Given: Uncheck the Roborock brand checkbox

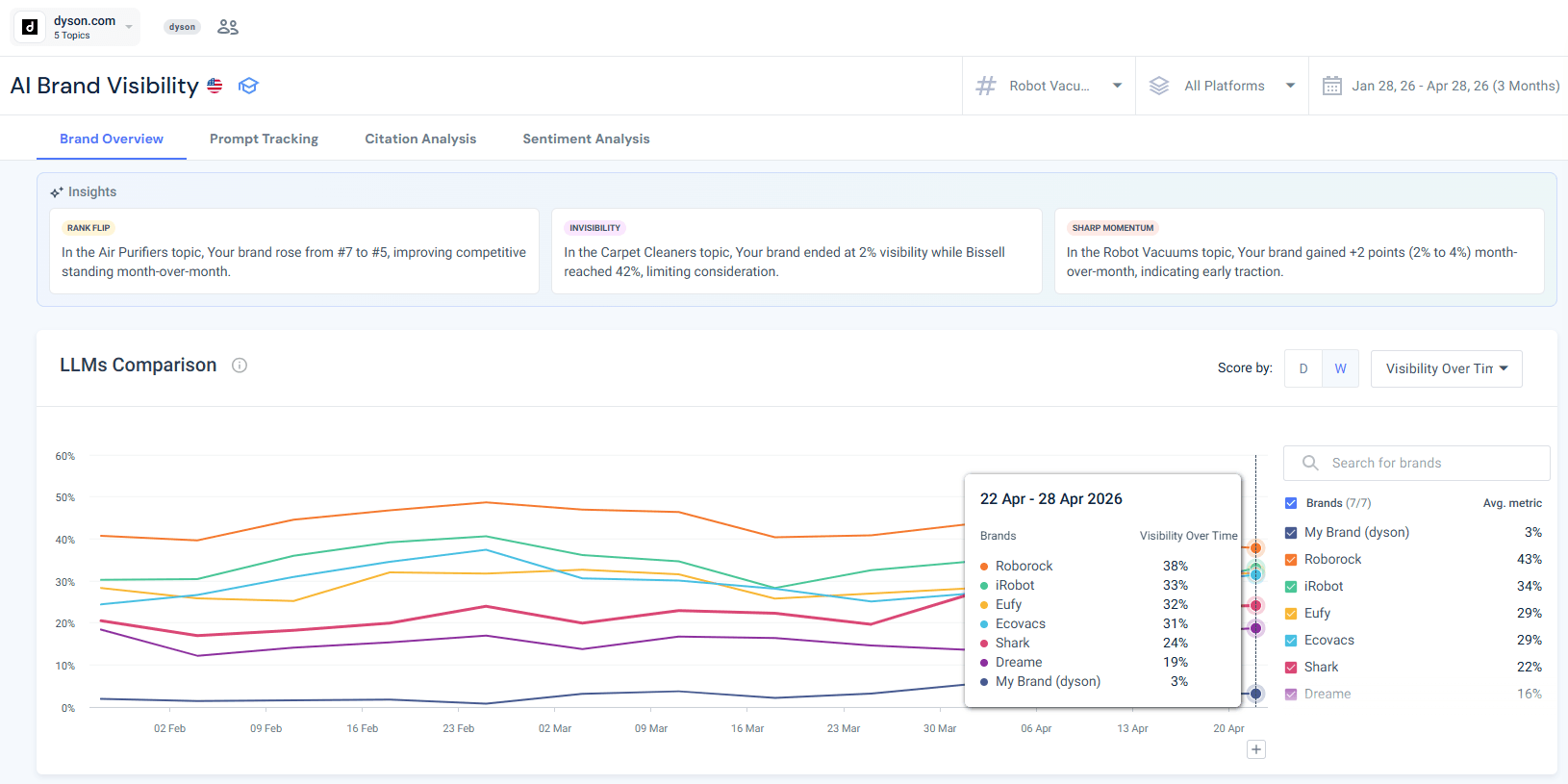Looking at the screenshot, I should point(1291,560).
